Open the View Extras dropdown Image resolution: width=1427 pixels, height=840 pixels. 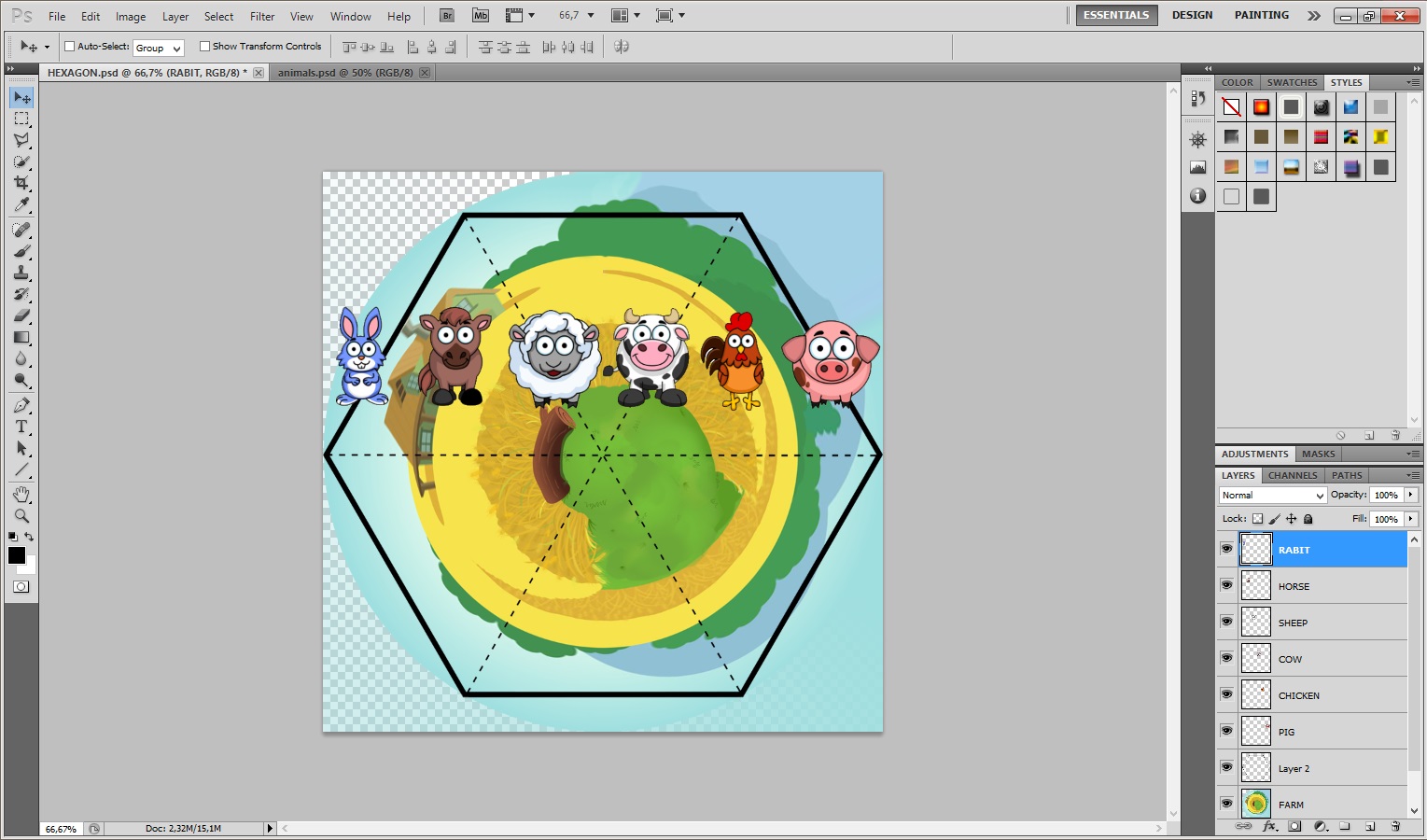point(520,16)
